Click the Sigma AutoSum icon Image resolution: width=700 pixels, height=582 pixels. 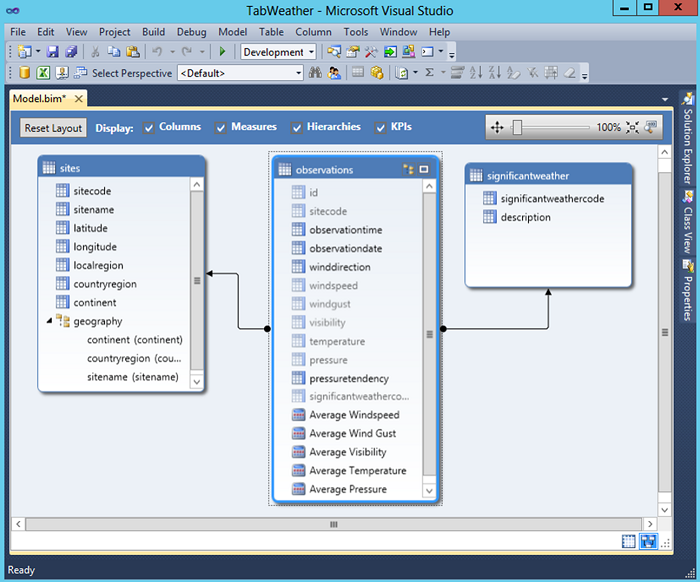point(429,72)
